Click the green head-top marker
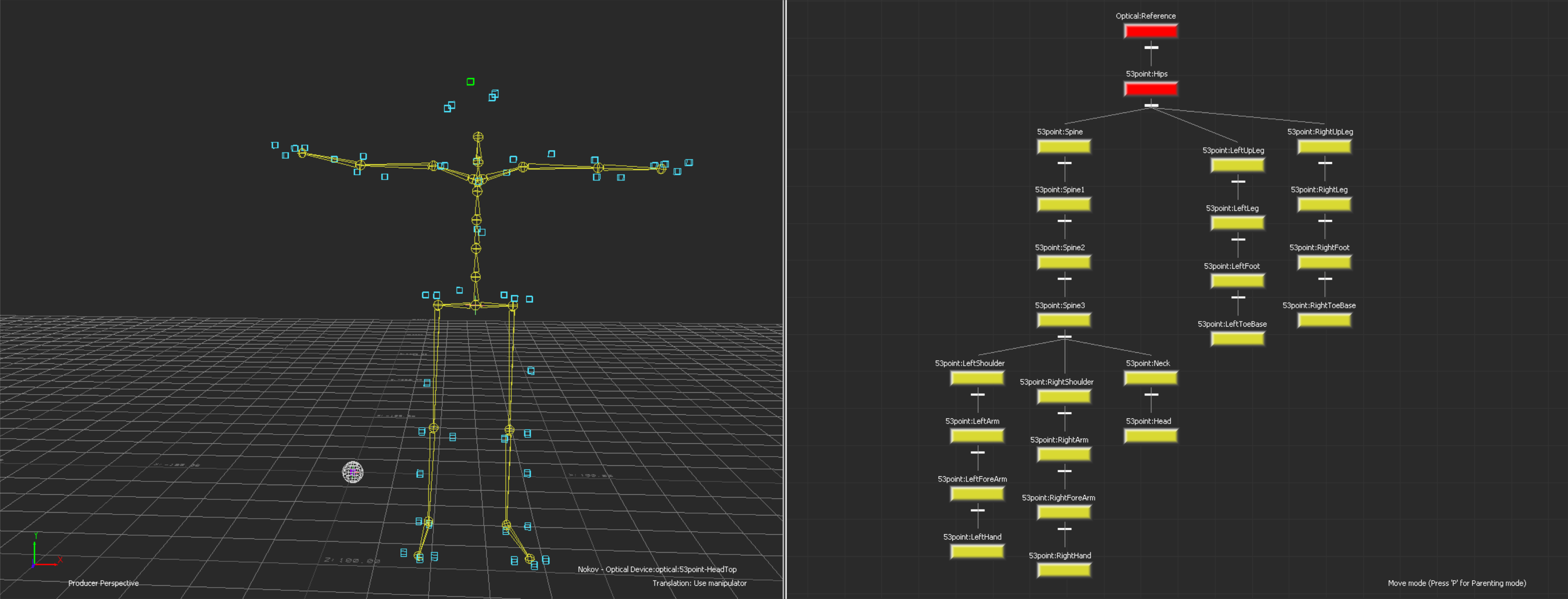 [471, 81]
